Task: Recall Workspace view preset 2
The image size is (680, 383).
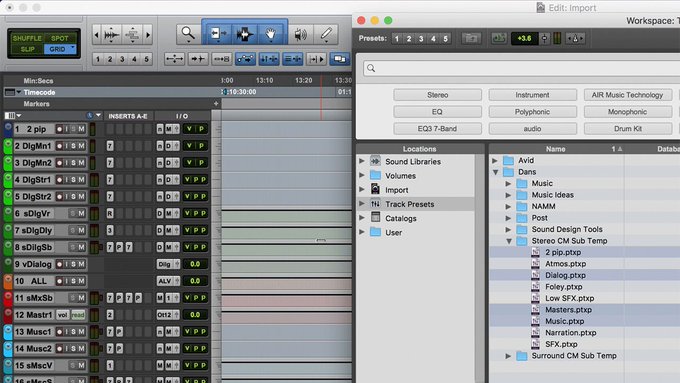Action: coord(409,39)
